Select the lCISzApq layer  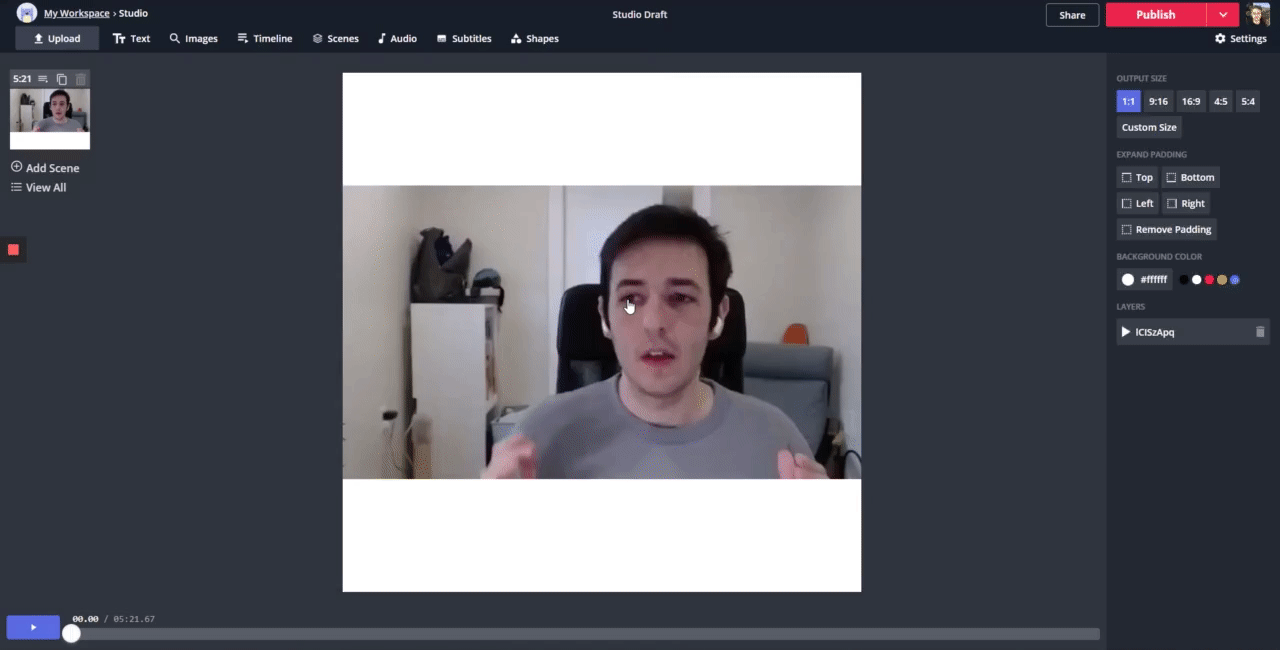1193,332
